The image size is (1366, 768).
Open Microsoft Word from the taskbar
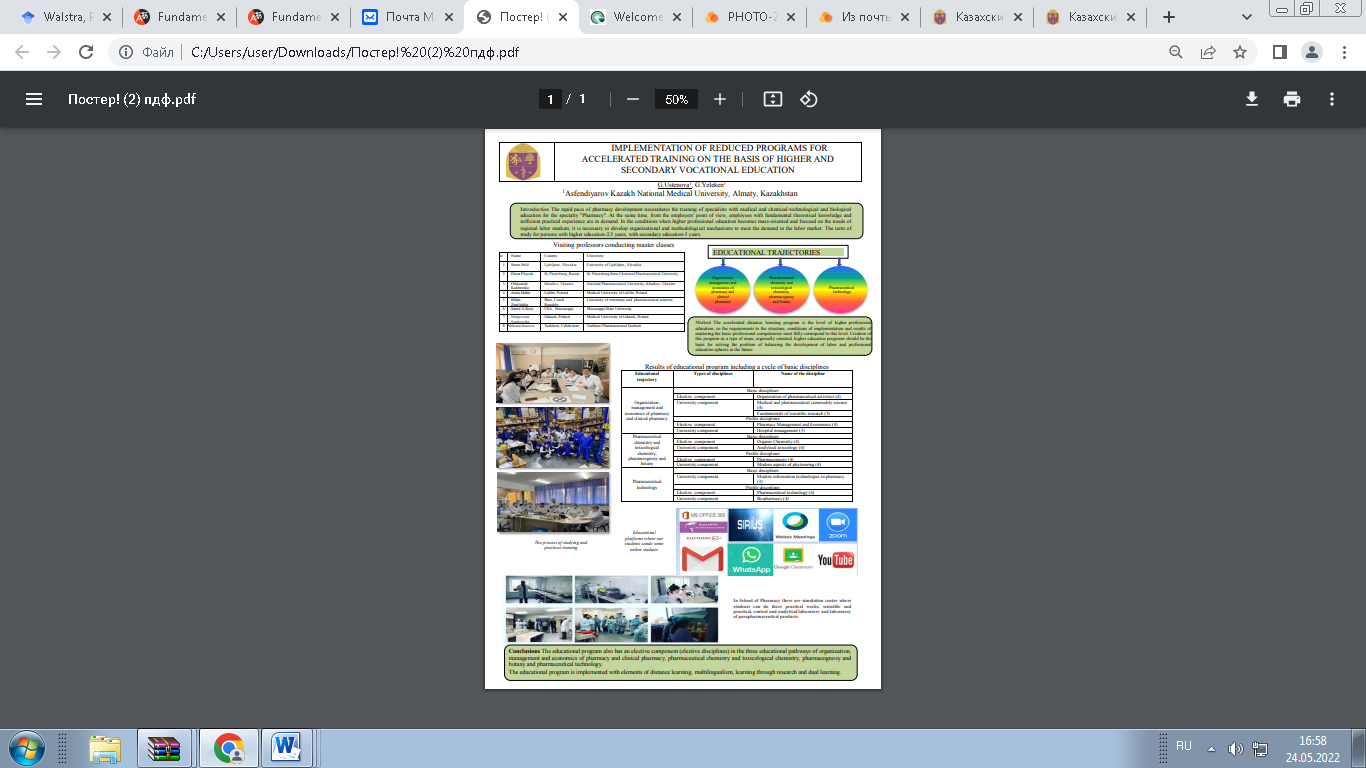pos(286,748)
